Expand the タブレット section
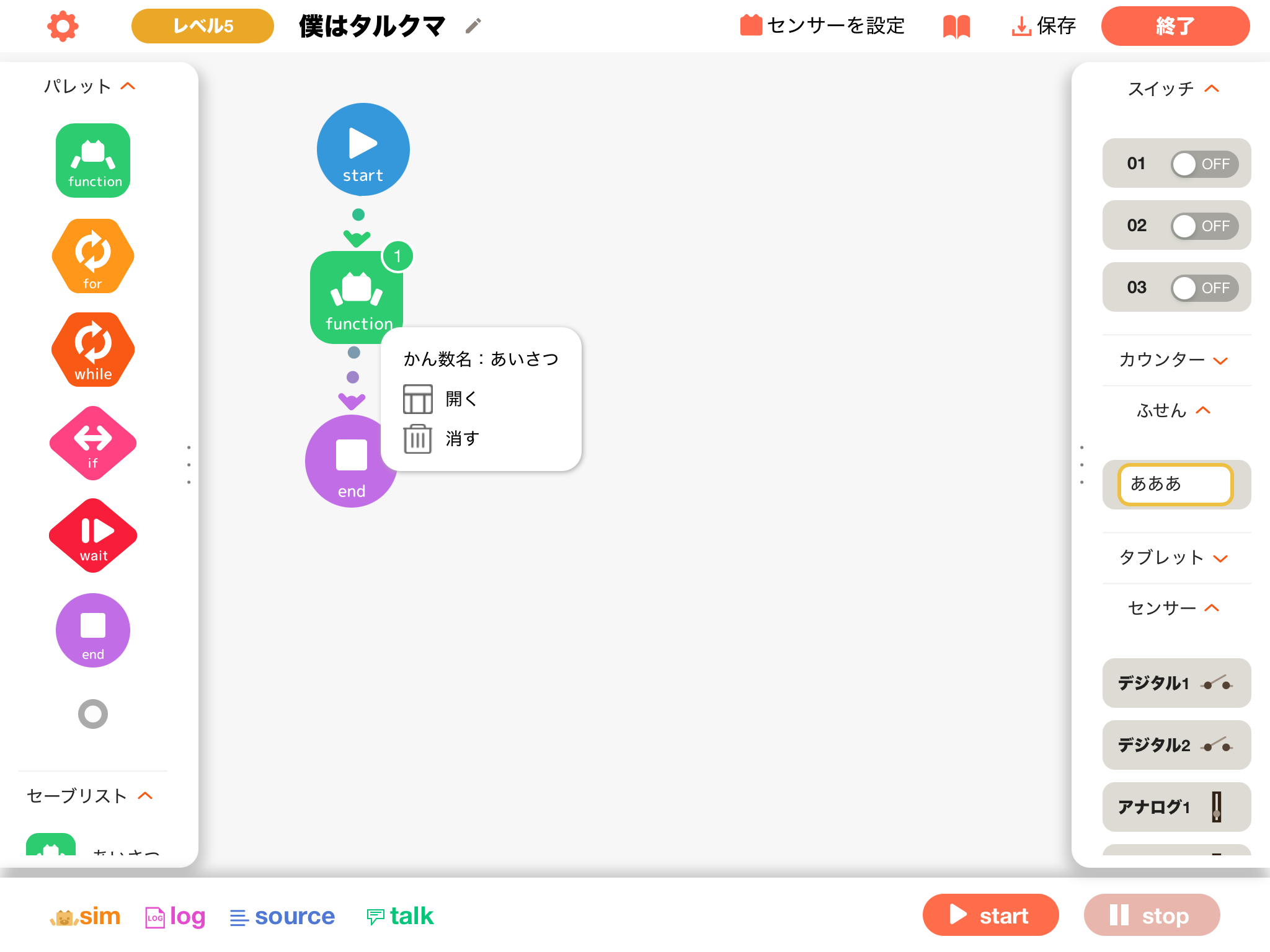This screenshot has height=952, width=1270. [1174, 558]
